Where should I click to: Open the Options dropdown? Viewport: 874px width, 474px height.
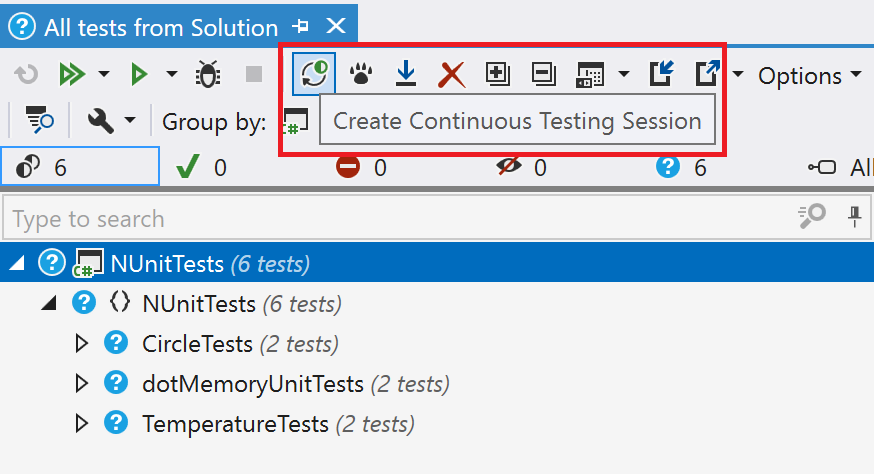[x=809, y=75]
